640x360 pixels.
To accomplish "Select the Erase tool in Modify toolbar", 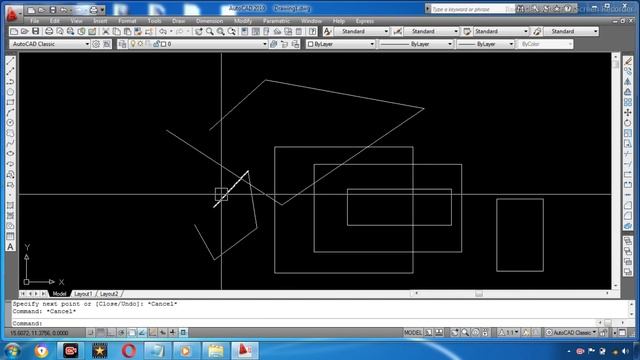I will click(x=628, y=61).
